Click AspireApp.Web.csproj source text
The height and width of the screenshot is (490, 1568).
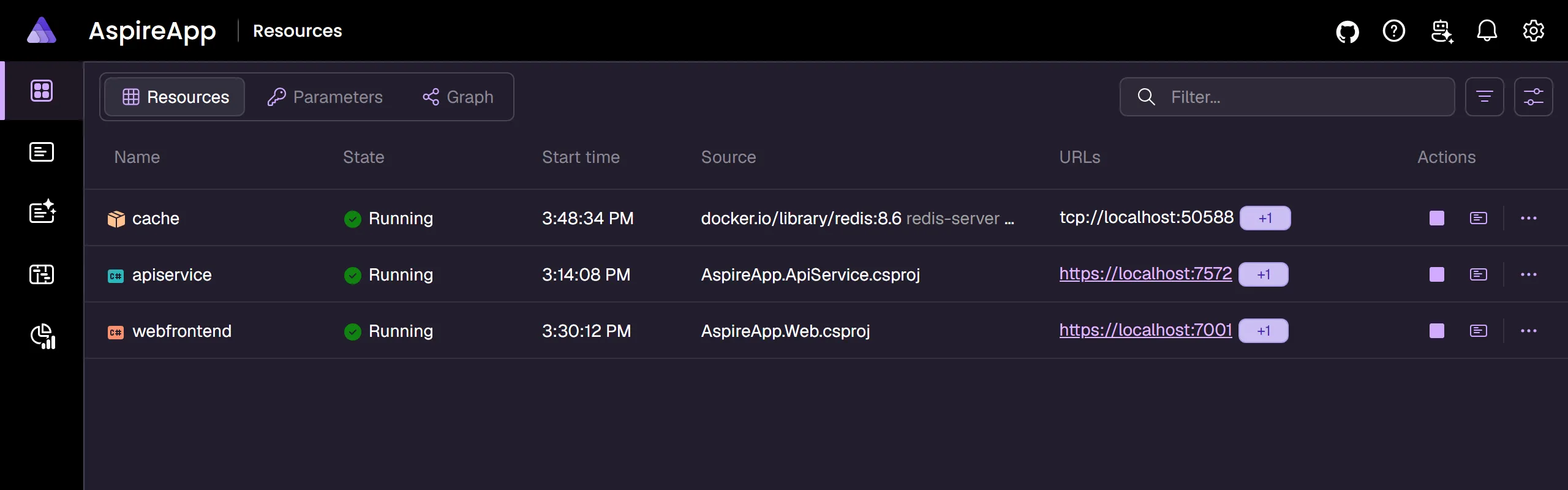[x=785, y=331]
